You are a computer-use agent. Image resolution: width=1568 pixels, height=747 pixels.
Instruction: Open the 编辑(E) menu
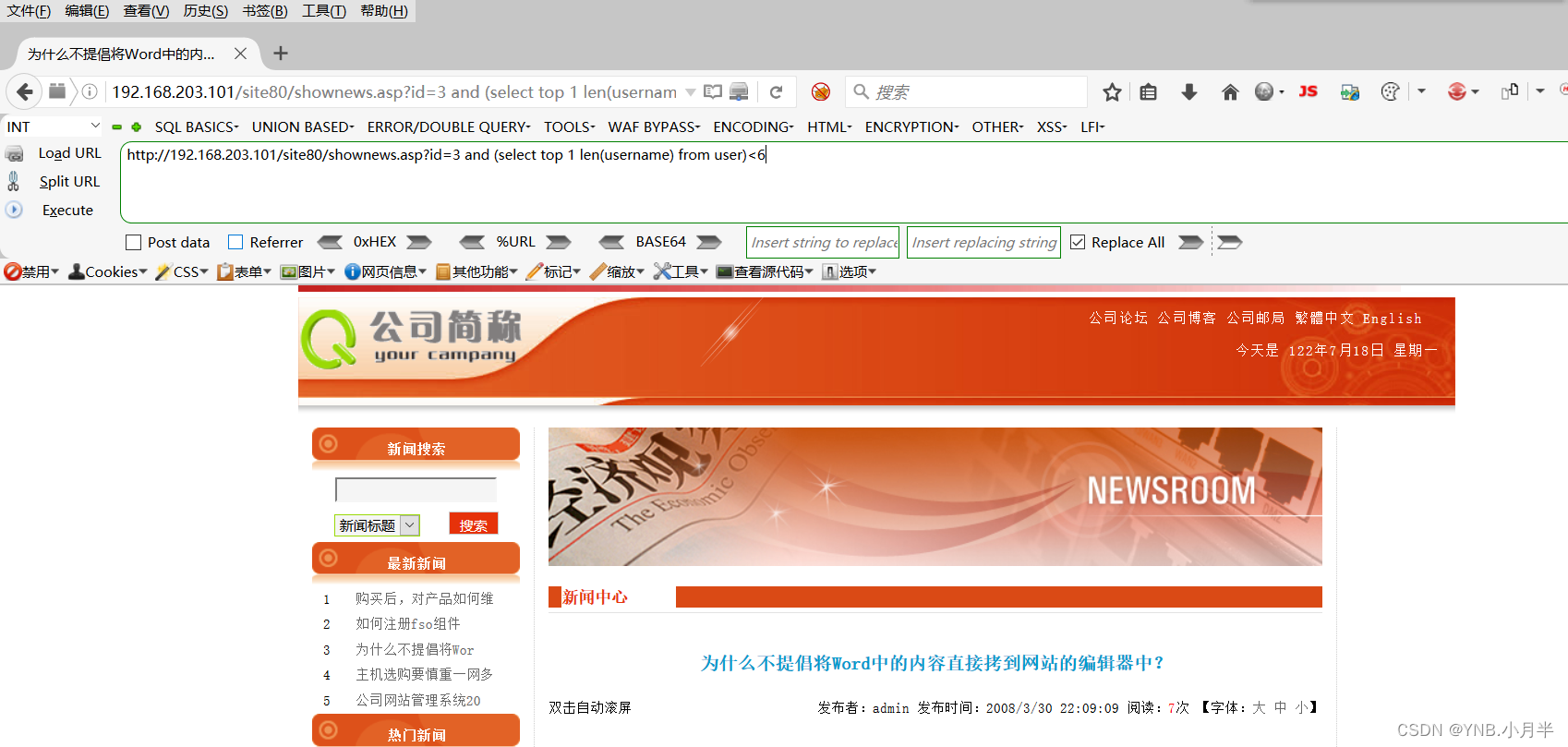point(87,11)
